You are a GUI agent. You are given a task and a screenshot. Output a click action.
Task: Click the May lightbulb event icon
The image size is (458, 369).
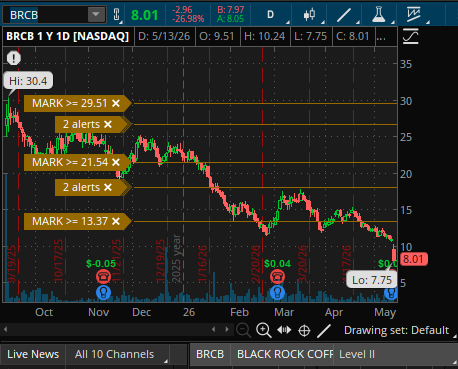click(390, 293)
